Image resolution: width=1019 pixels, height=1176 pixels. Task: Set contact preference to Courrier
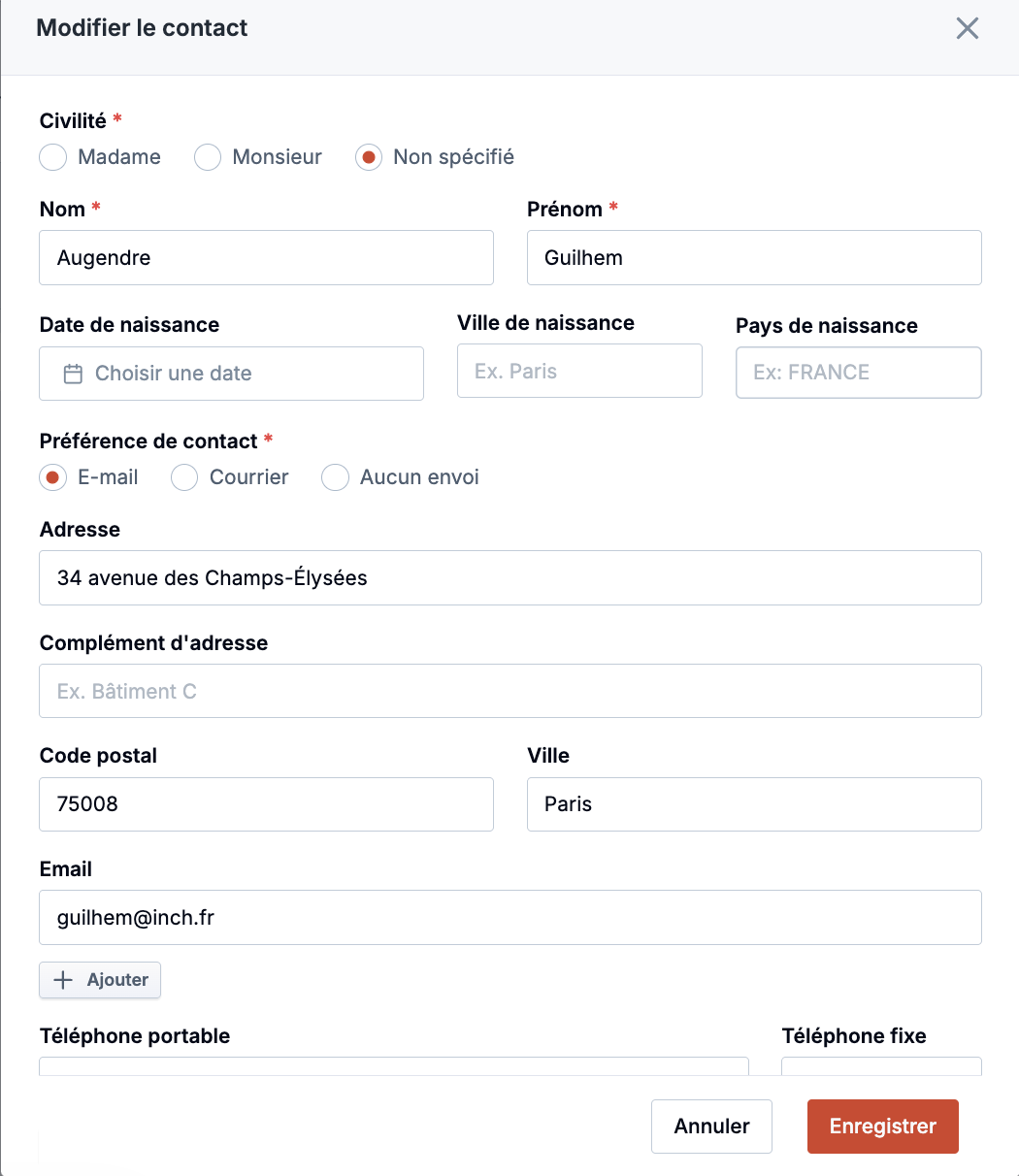click(184, 477)
